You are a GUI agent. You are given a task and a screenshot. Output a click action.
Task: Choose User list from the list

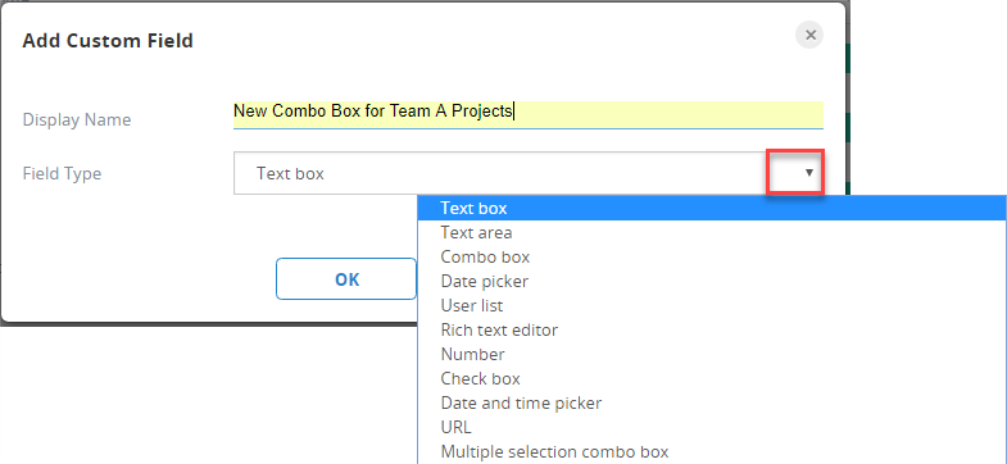pos(471,305)
